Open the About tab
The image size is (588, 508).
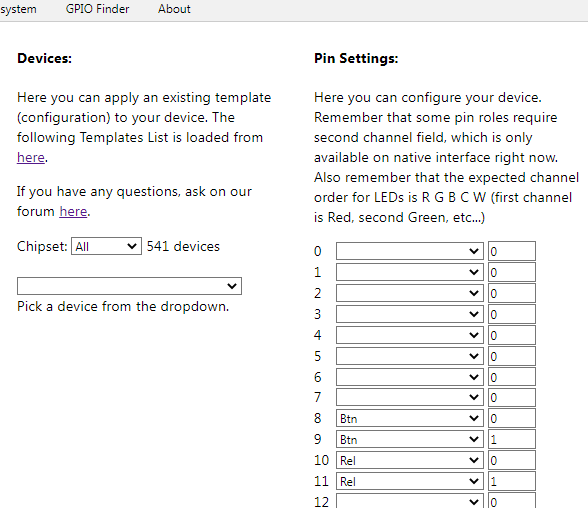point(174,9)
